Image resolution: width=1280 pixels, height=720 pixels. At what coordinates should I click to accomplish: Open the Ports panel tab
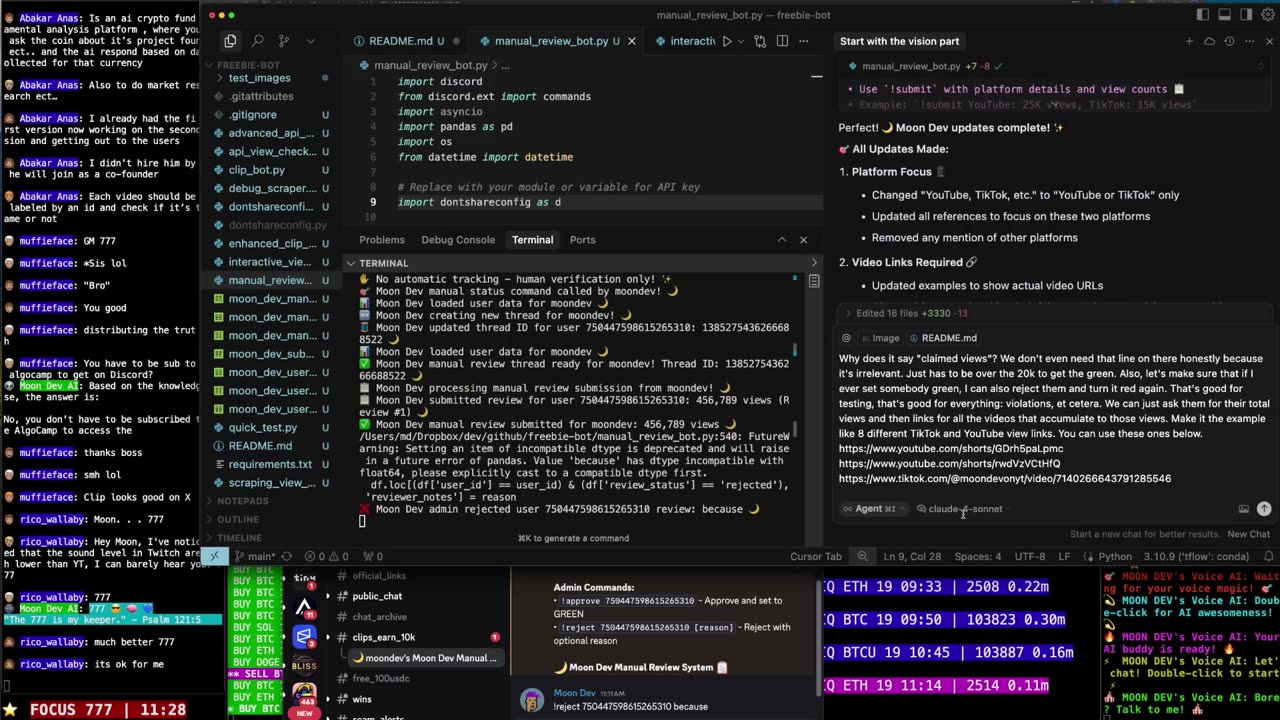(582, 240)
